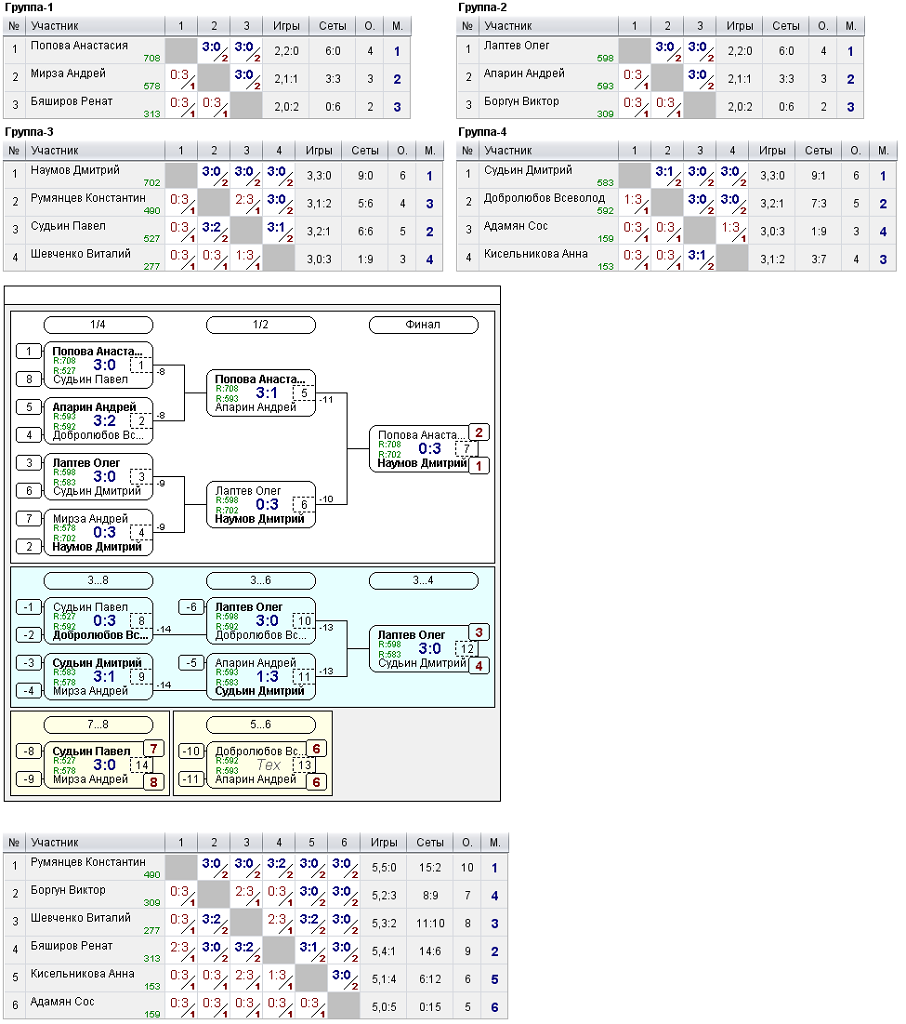
Task: Click final match score 0:3
Action: coord(430,449)
